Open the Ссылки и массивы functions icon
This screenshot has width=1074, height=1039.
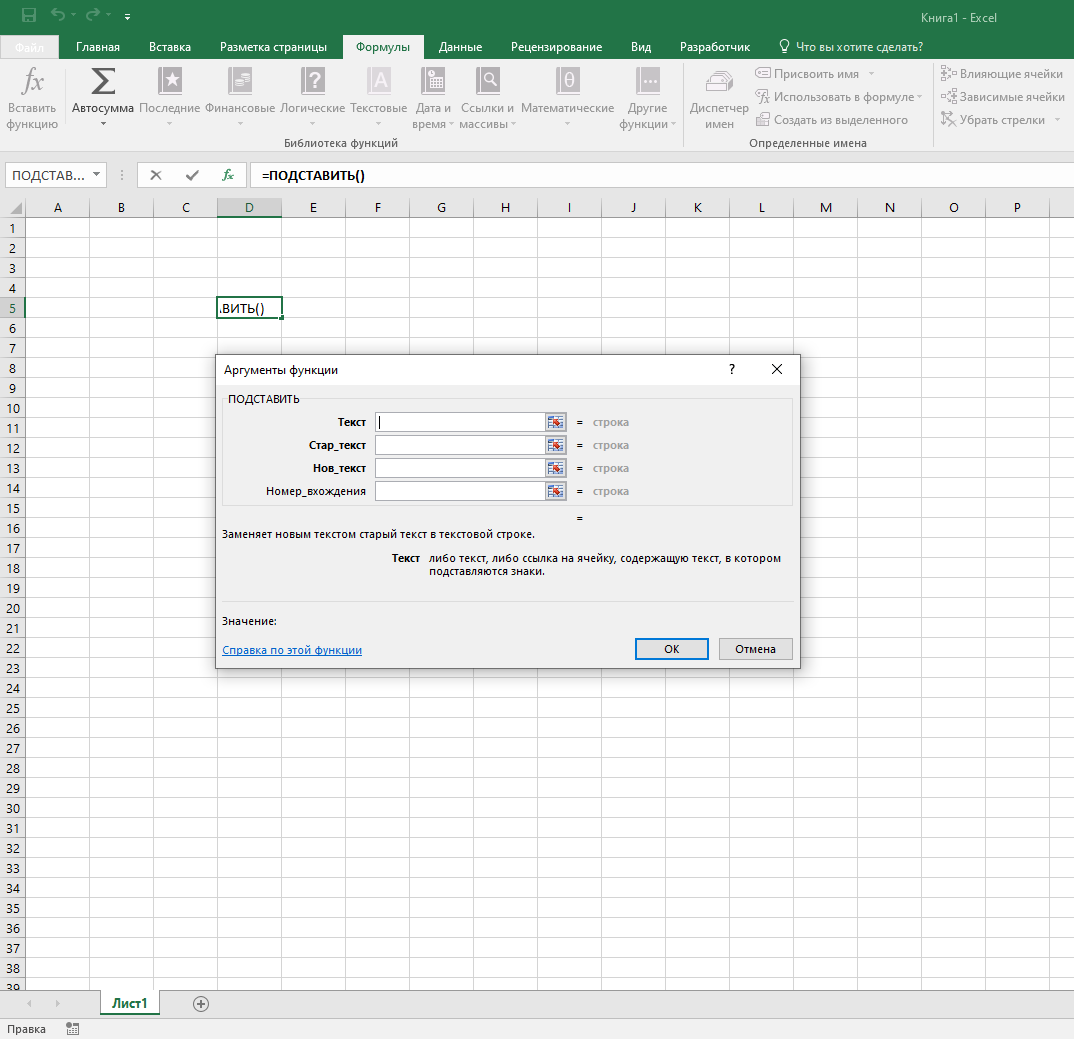pos(487,82)
